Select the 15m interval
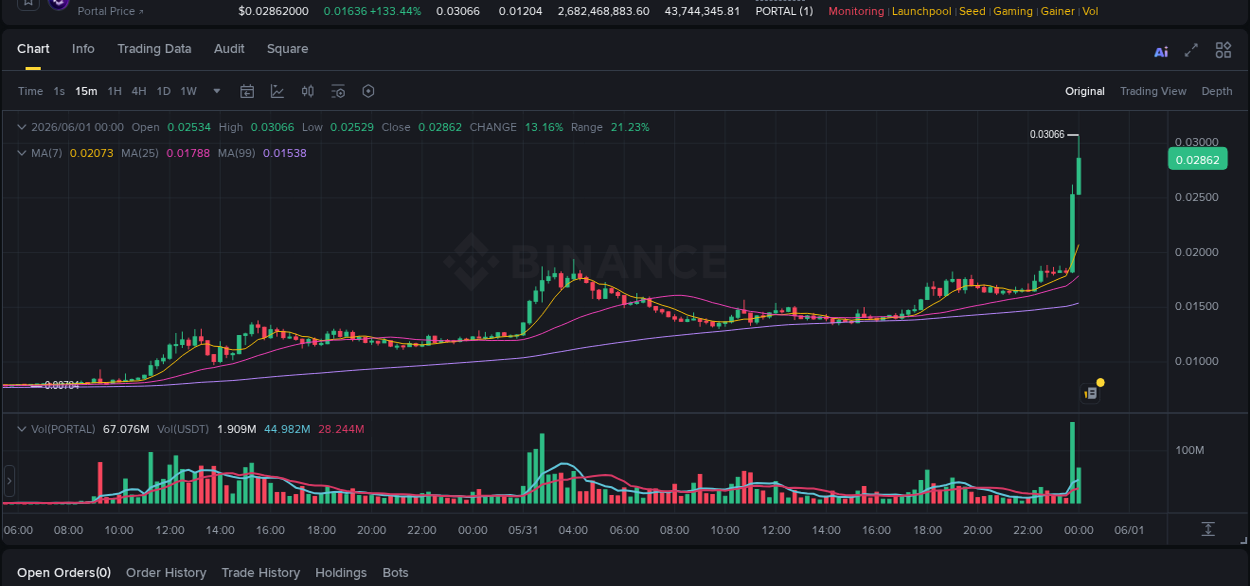The image size is (1250, 586). [86, 91]
